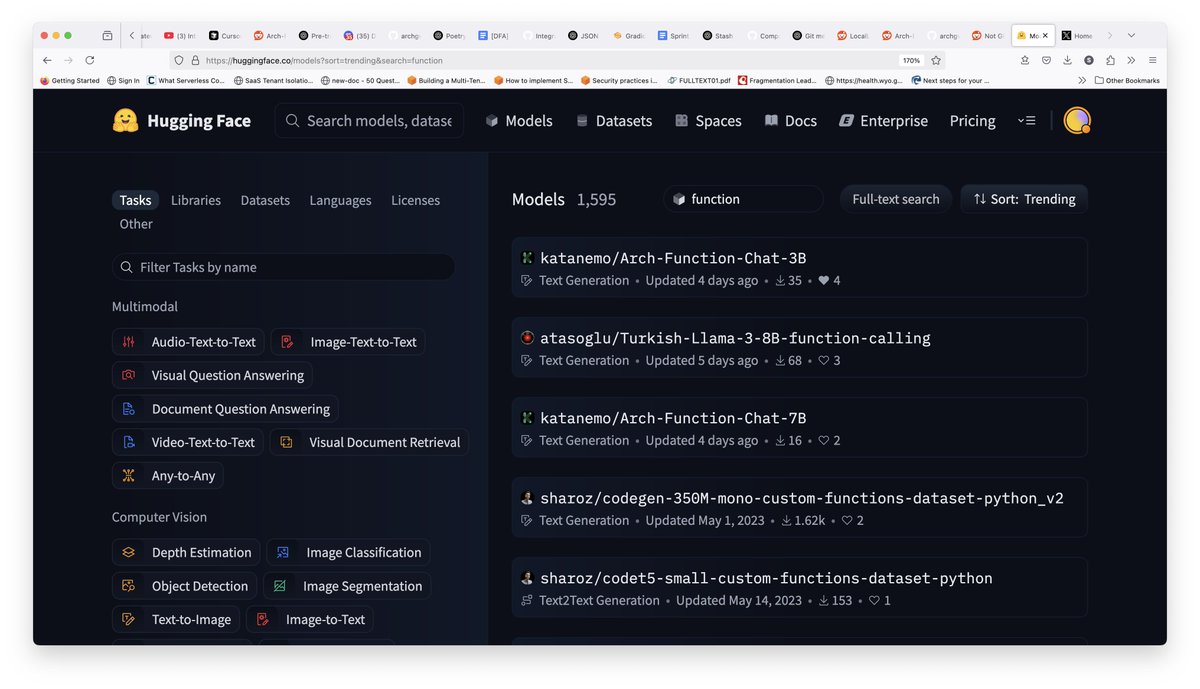Open the browser hamburger application menu

click(1152, 60)
